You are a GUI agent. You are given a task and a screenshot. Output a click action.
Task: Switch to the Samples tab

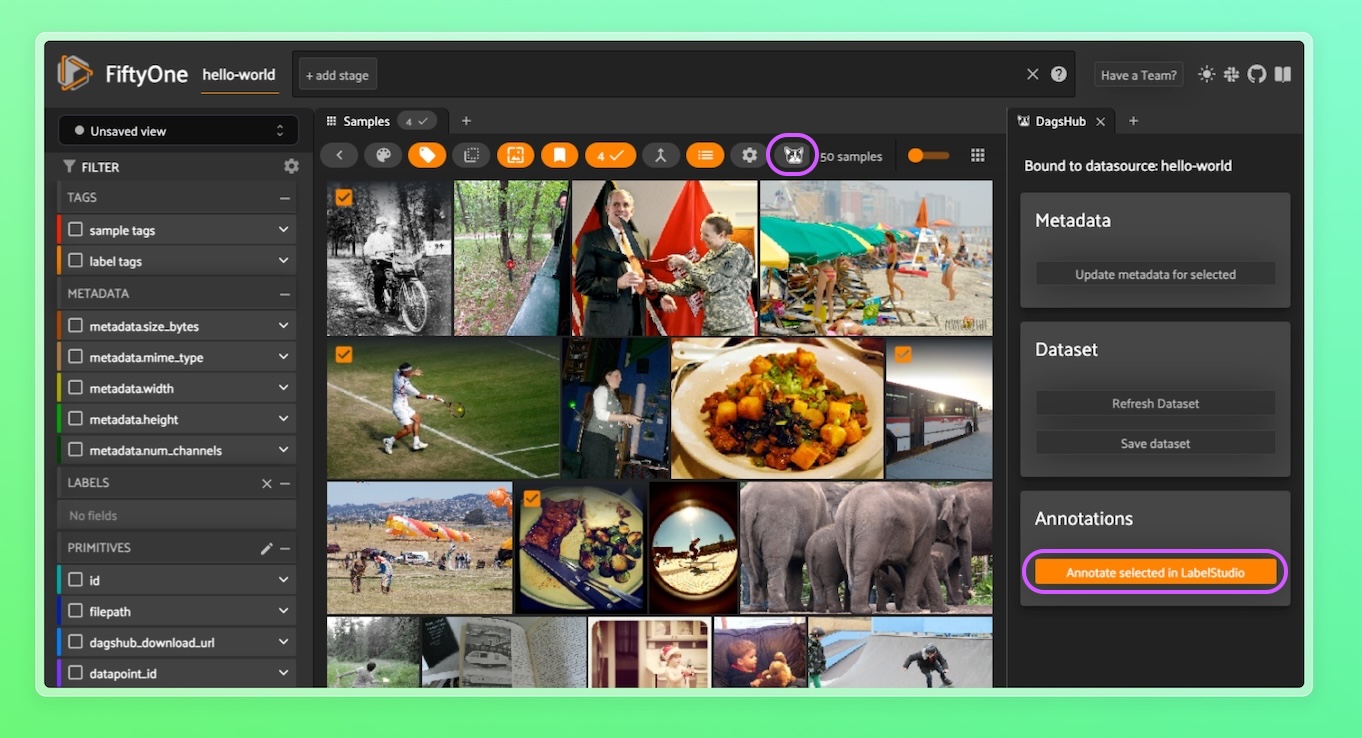[x=366, y=121]
